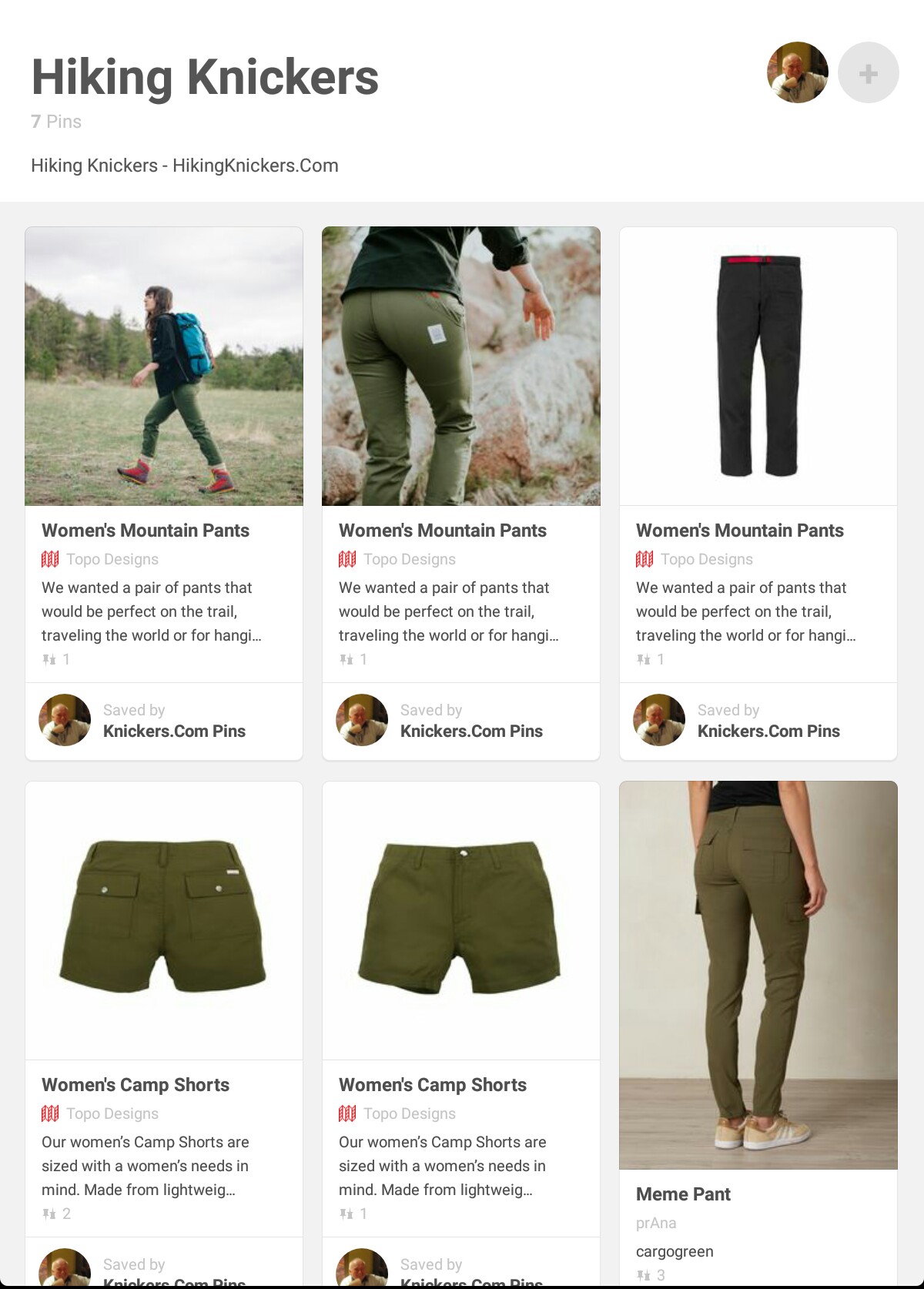Click the repin count icon on first pin

click(x=49, y=659)
